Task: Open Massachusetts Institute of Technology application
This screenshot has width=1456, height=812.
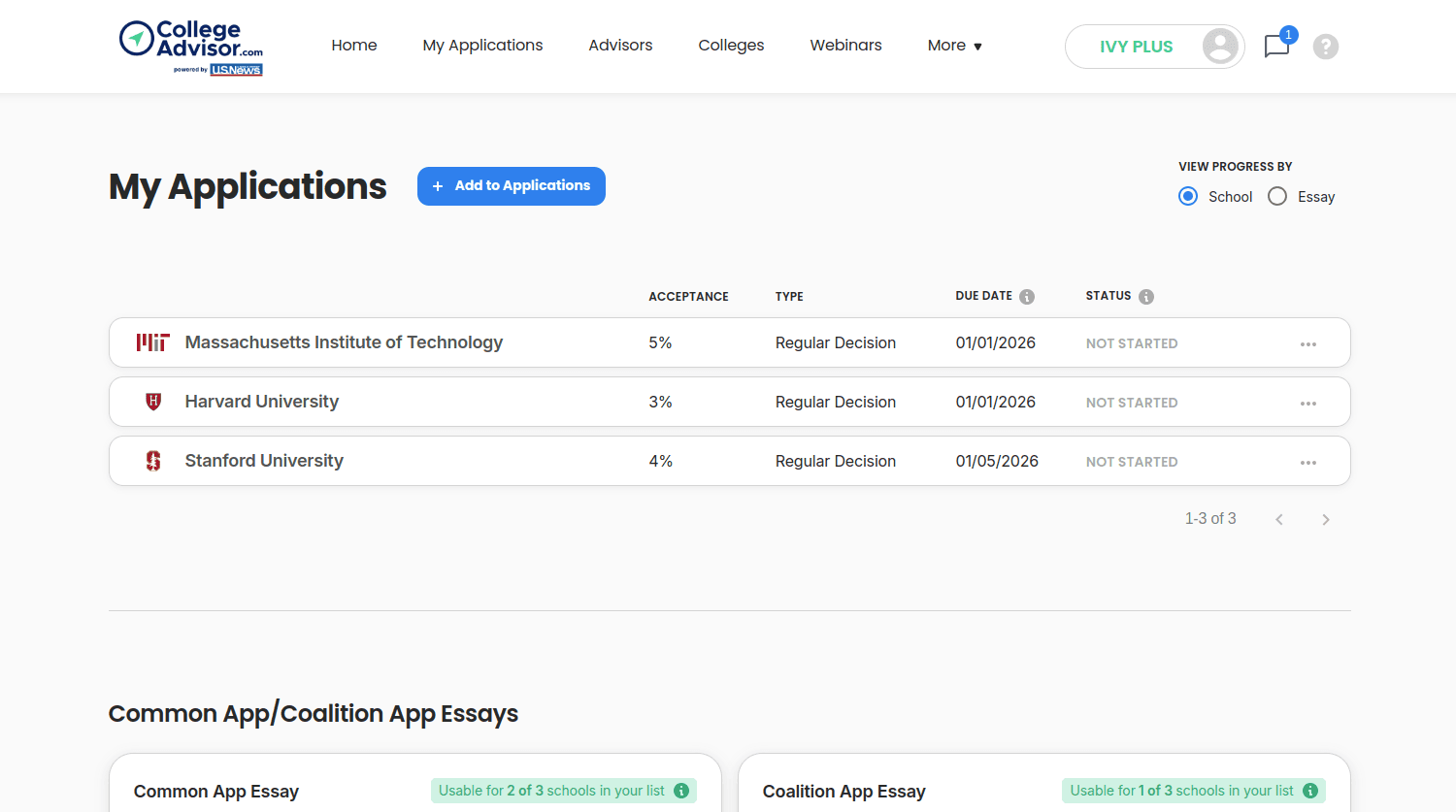Action: 344,342
